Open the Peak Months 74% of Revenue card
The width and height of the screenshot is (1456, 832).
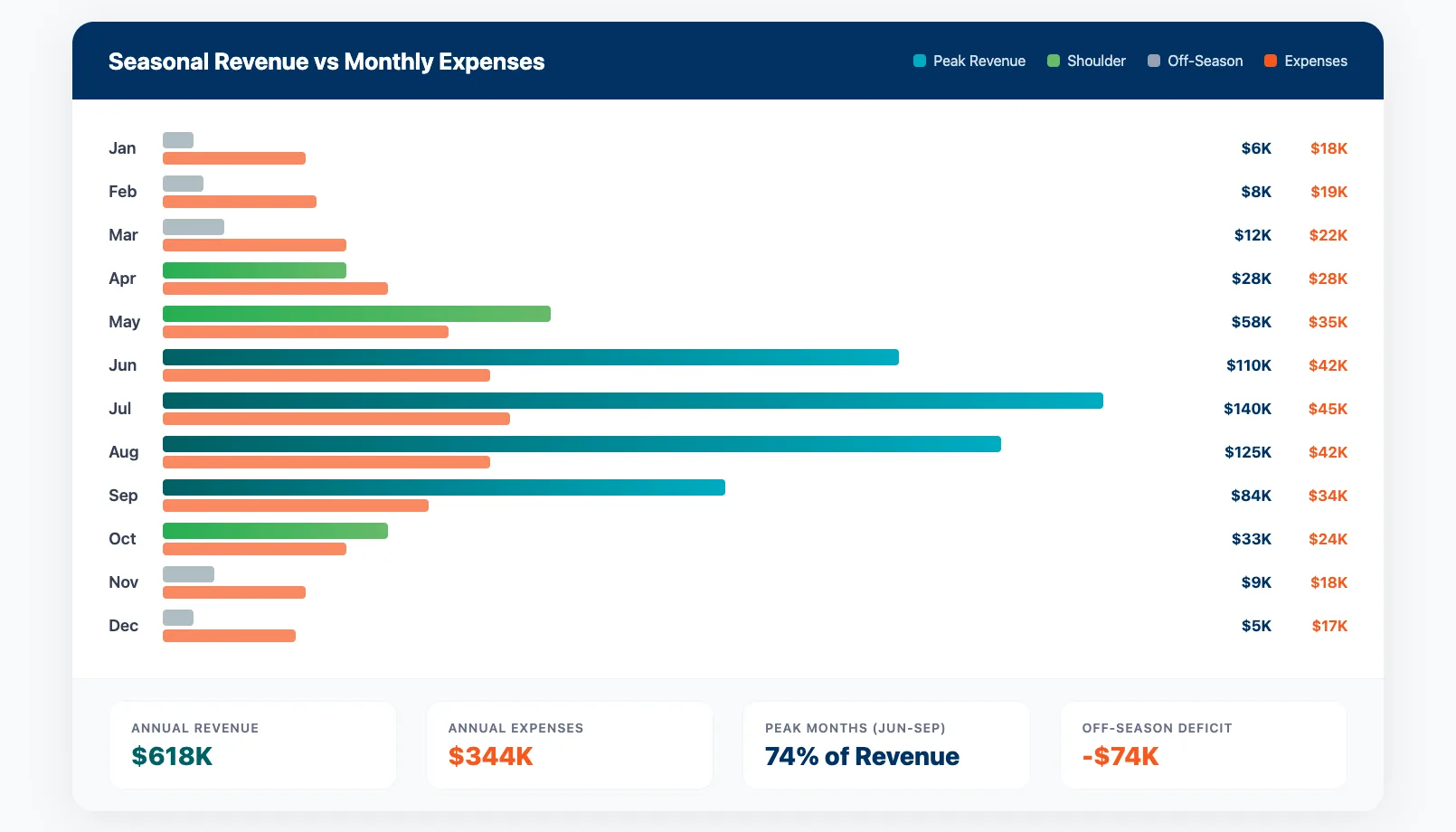click(x=886, y=745)
